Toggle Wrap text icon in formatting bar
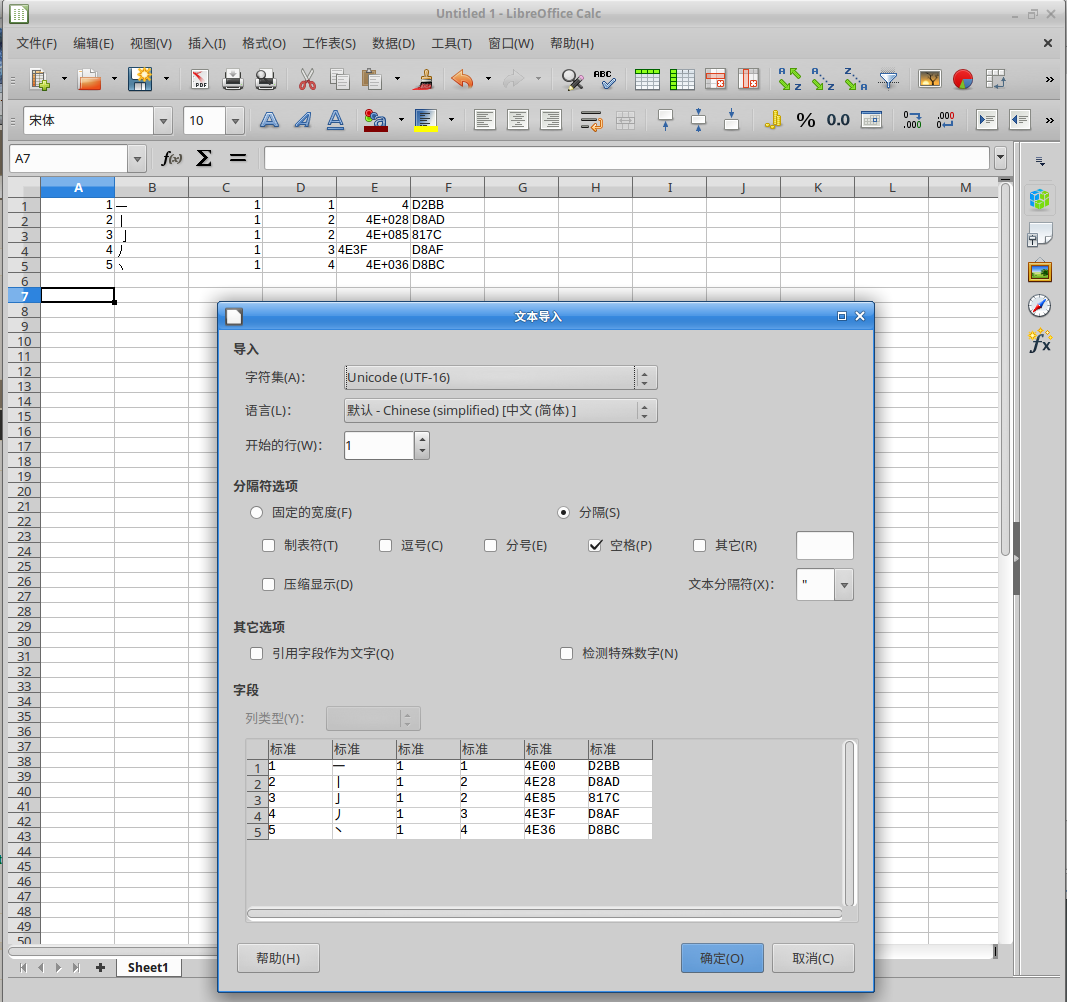Image resolution: width=1067 pixels, height=1002 pixels. click(591, 120)
